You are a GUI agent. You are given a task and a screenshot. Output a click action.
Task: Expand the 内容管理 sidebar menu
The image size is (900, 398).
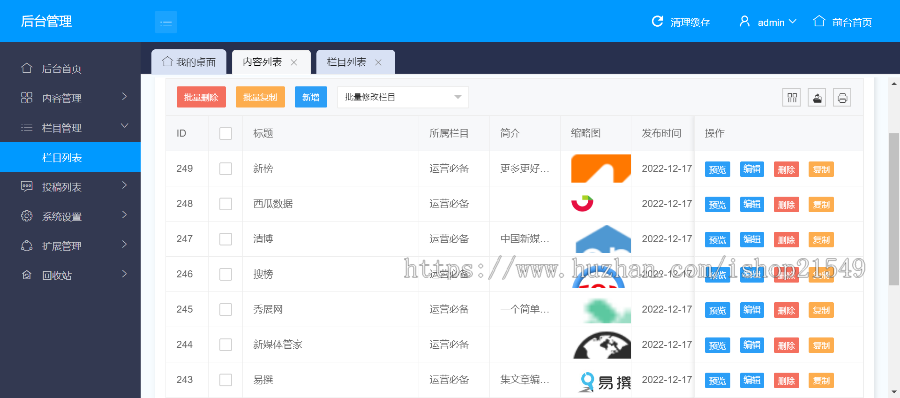125,97
